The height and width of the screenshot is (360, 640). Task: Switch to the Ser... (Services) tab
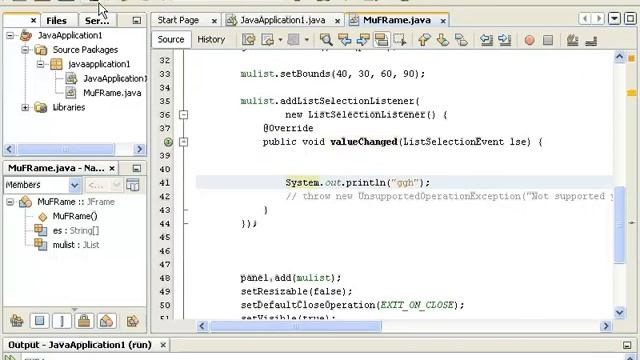[x=97, y=20]
